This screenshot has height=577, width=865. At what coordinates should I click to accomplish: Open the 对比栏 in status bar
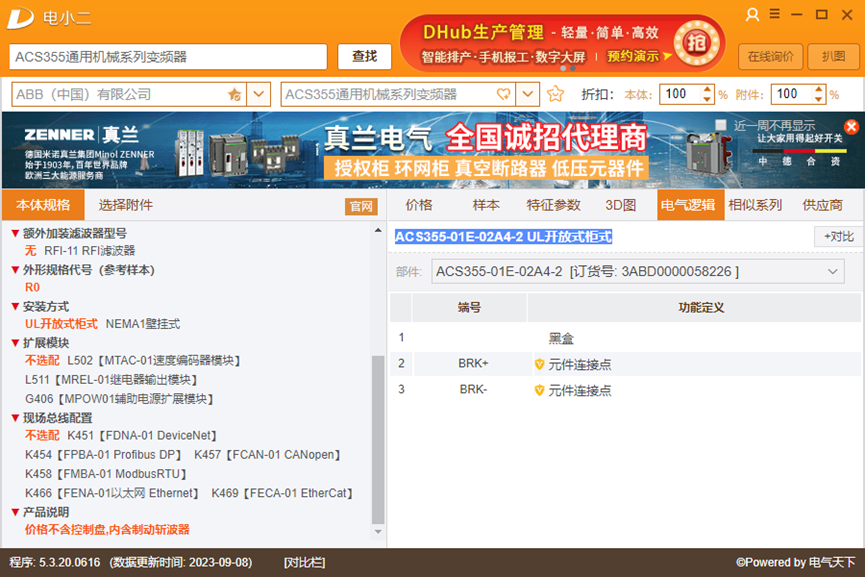[304, 563]
